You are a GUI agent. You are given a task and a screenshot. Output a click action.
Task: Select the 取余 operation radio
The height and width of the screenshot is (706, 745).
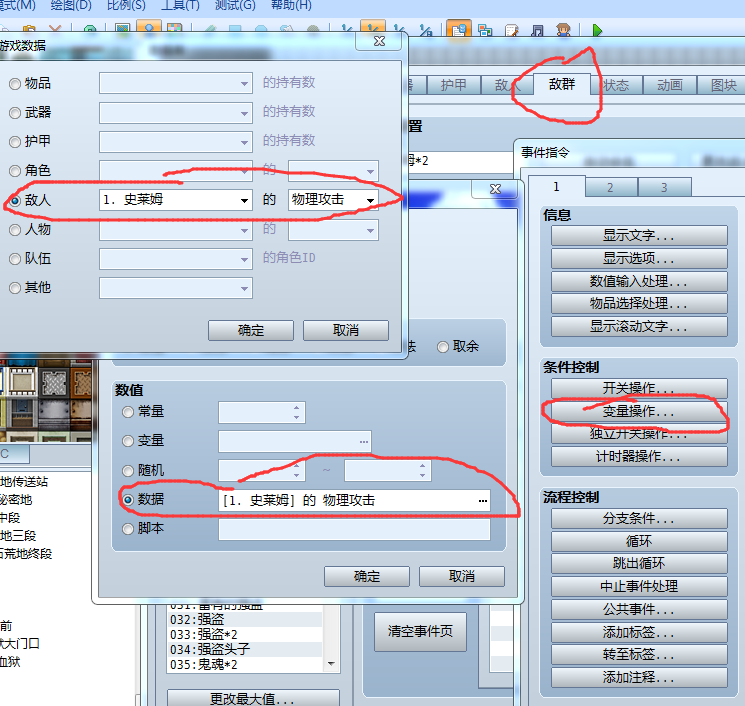tap(443, 347)
